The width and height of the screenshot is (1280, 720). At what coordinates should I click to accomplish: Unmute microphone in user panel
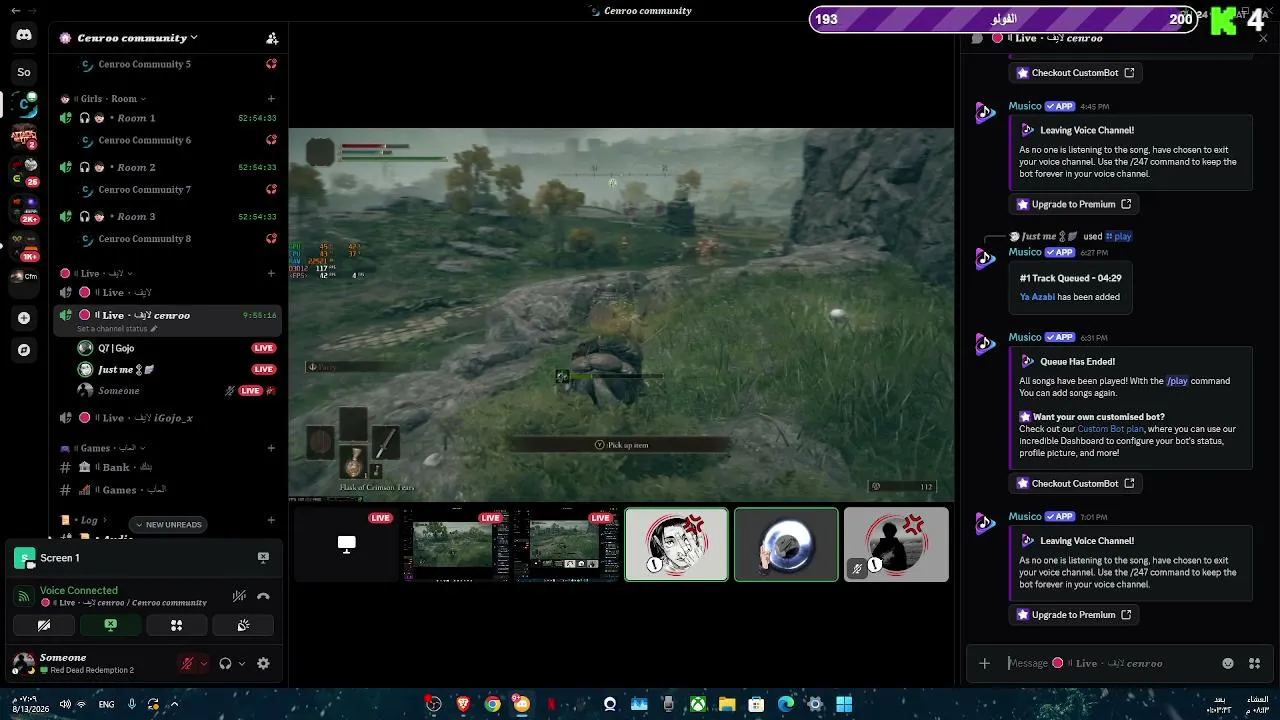pos(187,663)
